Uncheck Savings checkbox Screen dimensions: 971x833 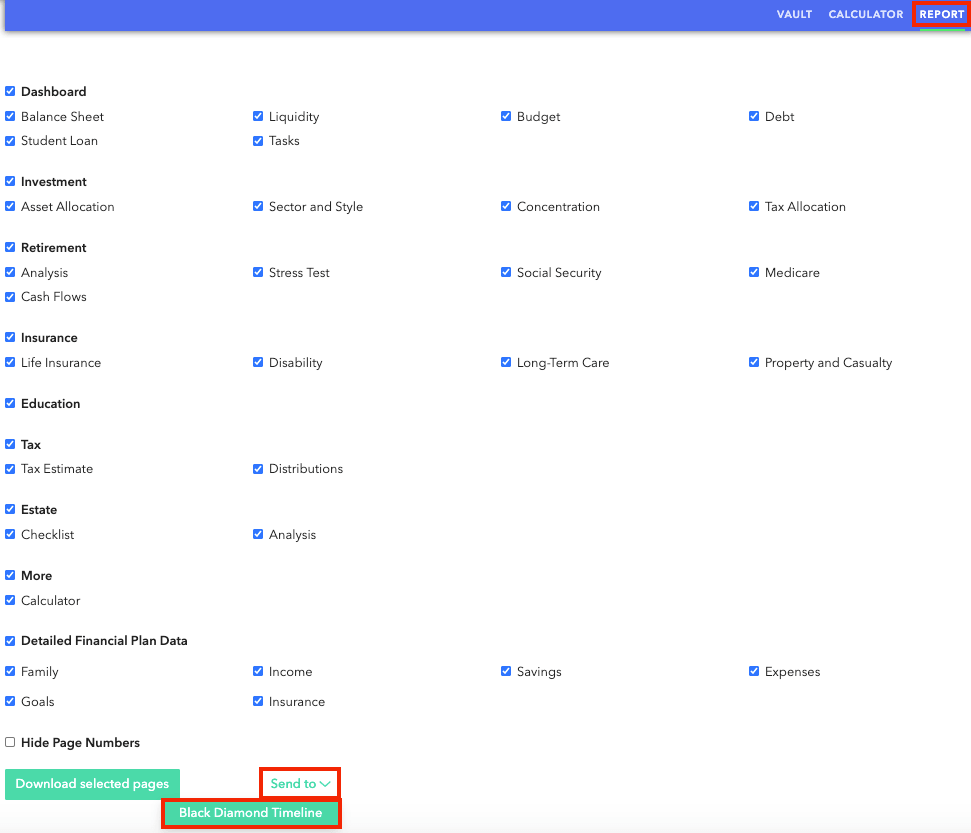point(506,671)
